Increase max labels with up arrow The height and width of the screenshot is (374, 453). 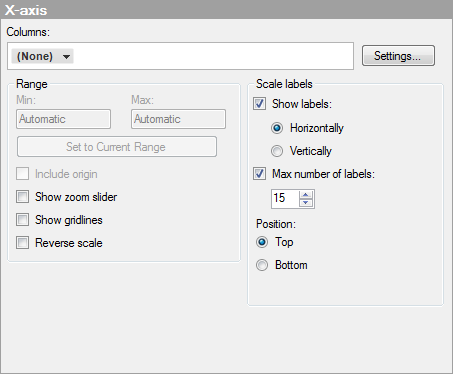[306, 194]
